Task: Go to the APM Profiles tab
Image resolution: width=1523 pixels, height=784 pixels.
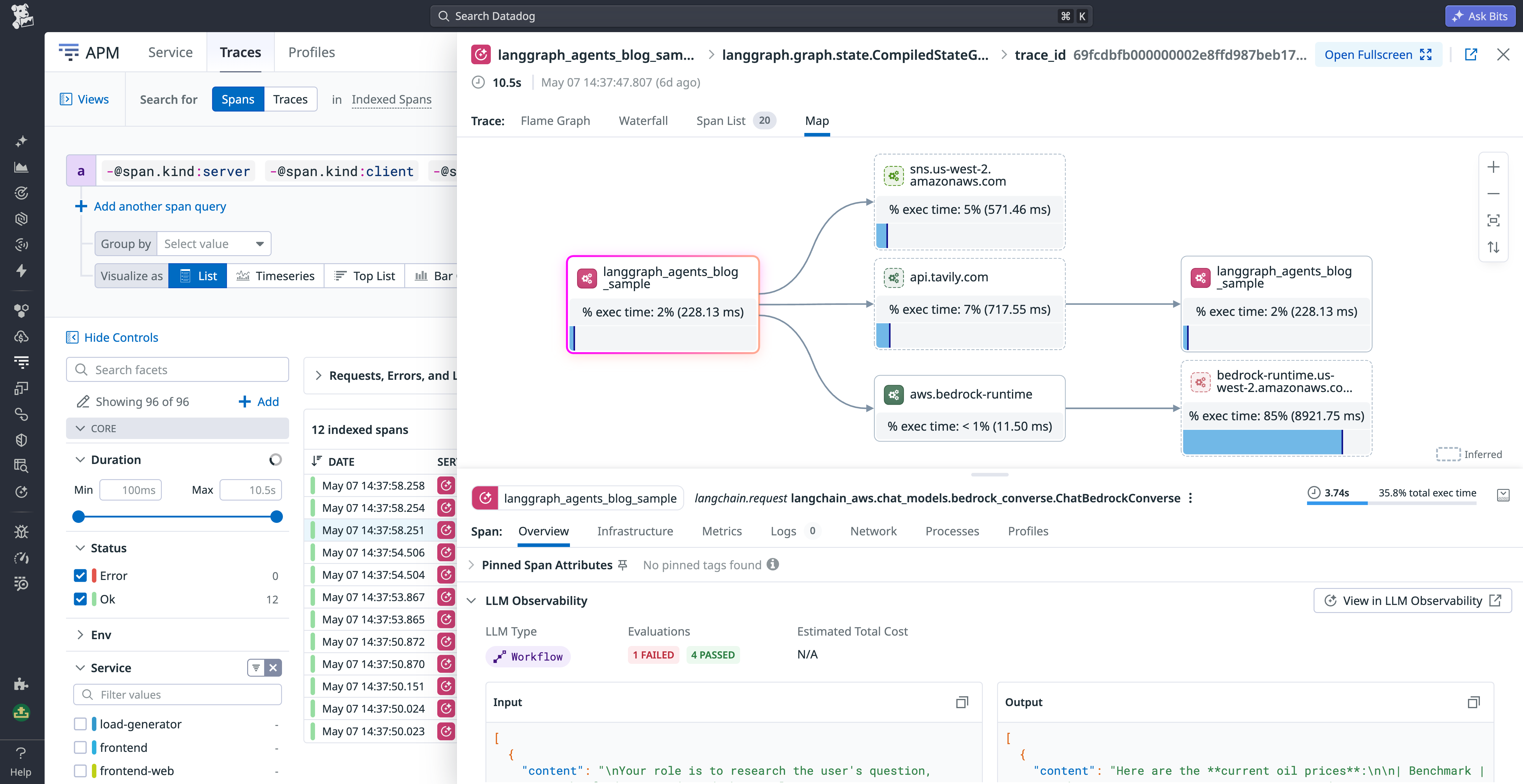Action: pos(311,52)
